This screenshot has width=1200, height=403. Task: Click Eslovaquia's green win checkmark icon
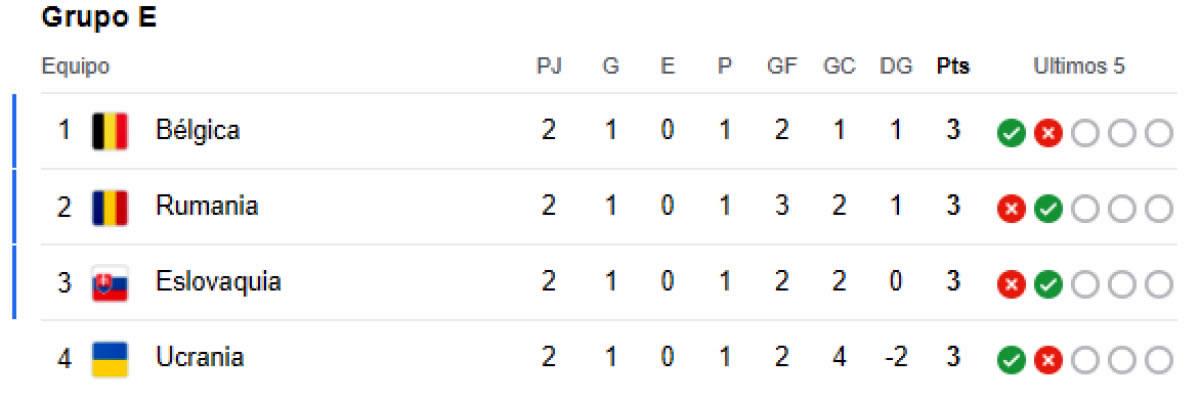[x=1047, y=285]
